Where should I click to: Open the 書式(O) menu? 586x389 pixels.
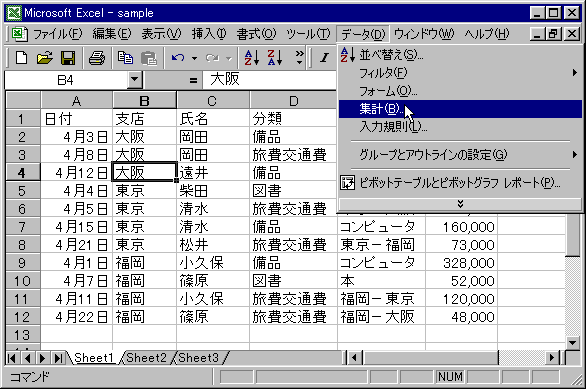click(256, 34)
